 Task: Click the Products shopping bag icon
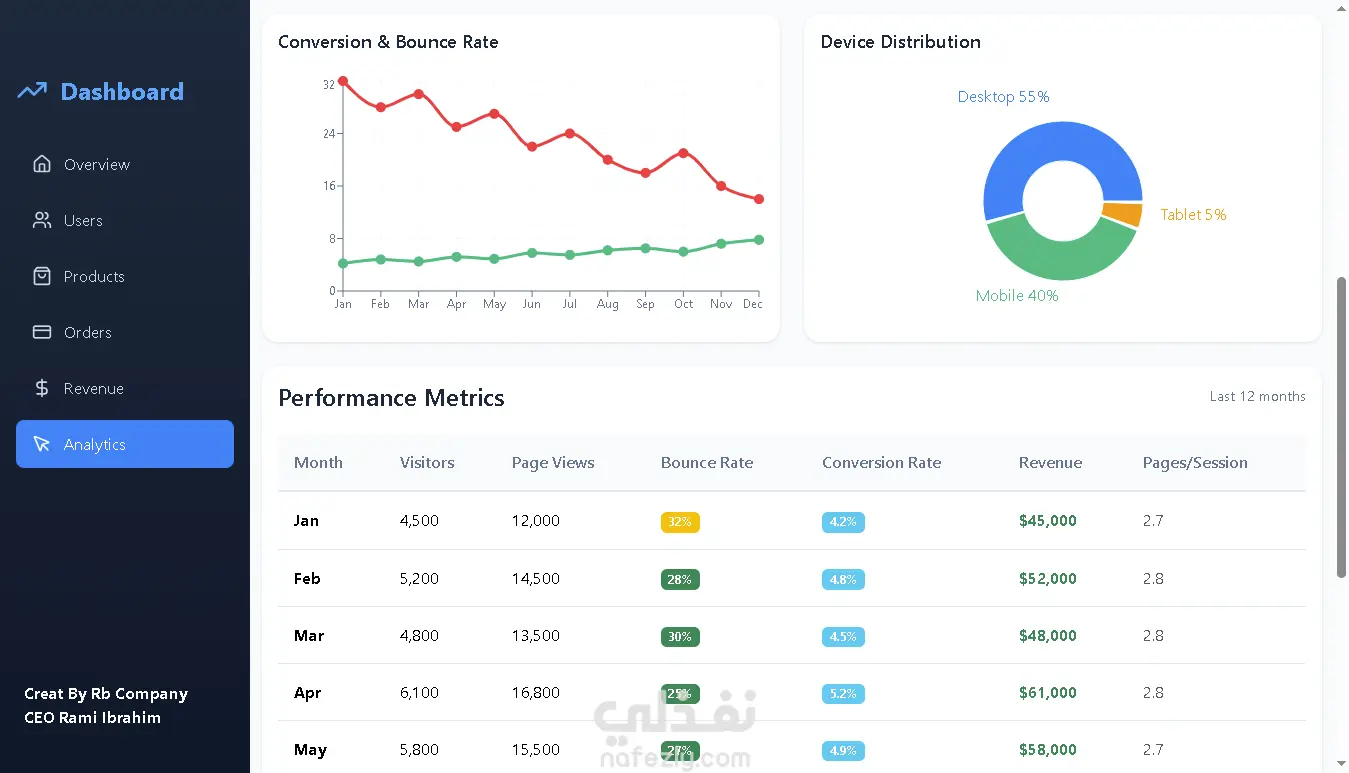point(42,276)
